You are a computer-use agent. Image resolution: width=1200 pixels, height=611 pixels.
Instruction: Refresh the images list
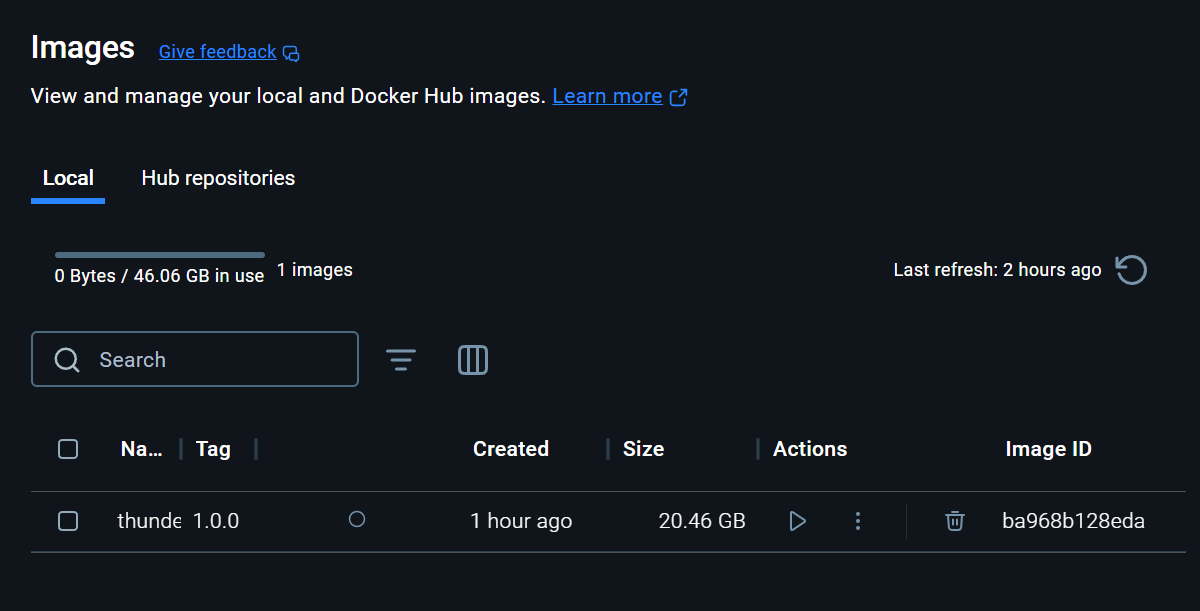pyautogui.click(x=1131, y=269)
